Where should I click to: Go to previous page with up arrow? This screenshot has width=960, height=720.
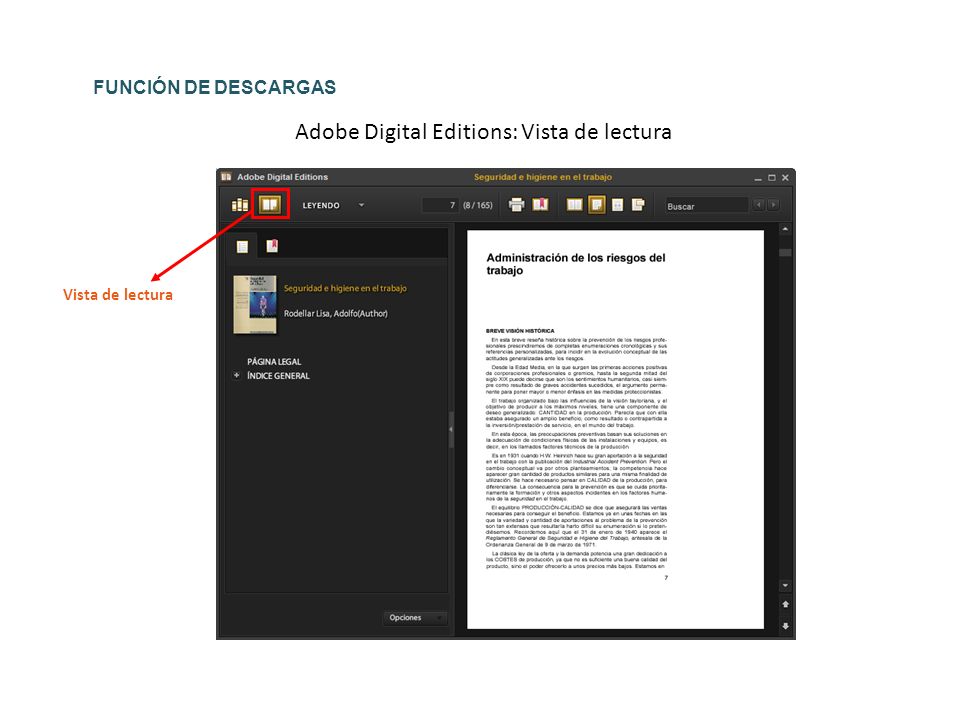coord(785,604)
